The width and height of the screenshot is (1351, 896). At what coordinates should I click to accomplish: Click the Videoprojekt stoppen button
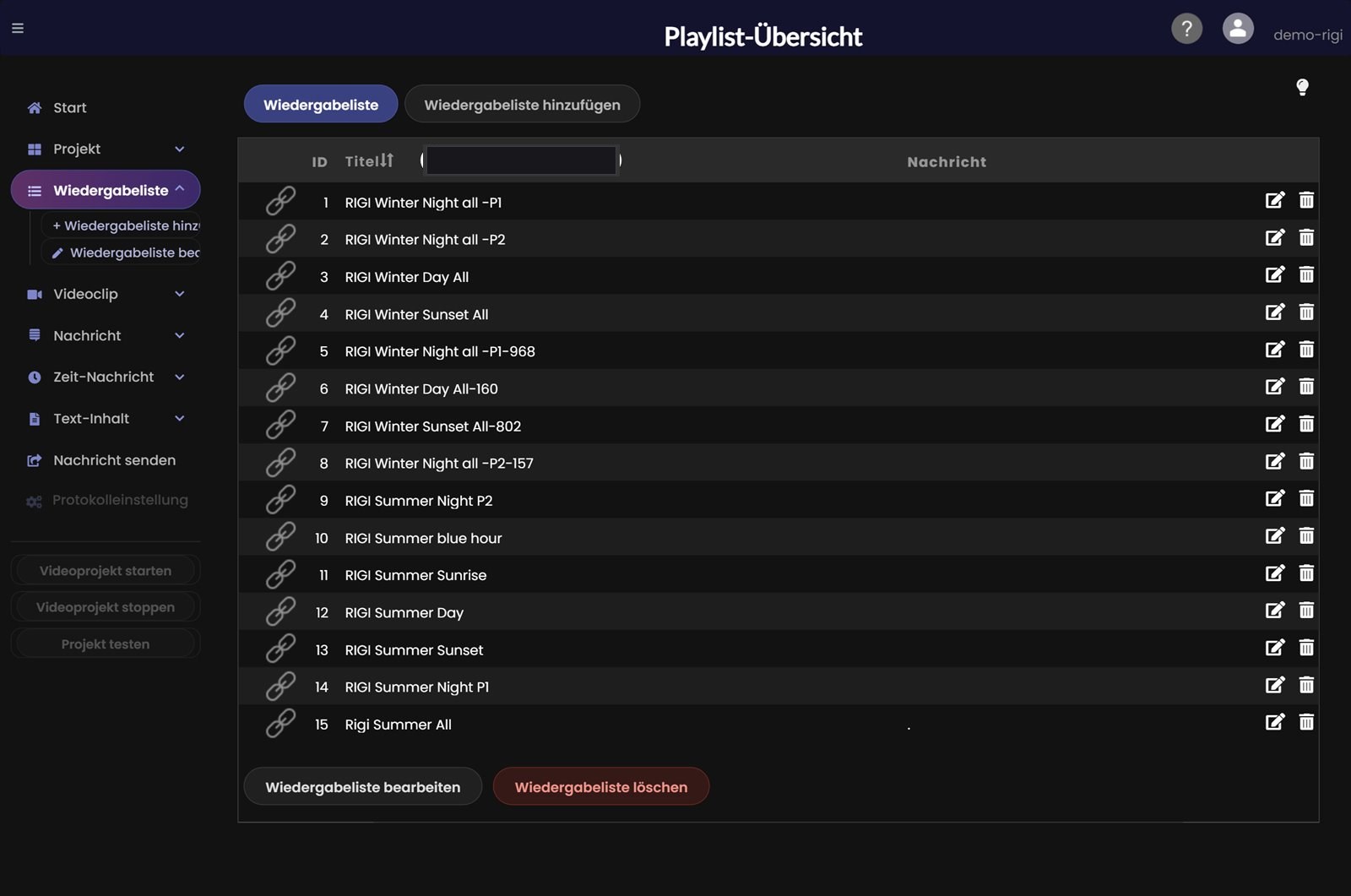tap(106, 607)
